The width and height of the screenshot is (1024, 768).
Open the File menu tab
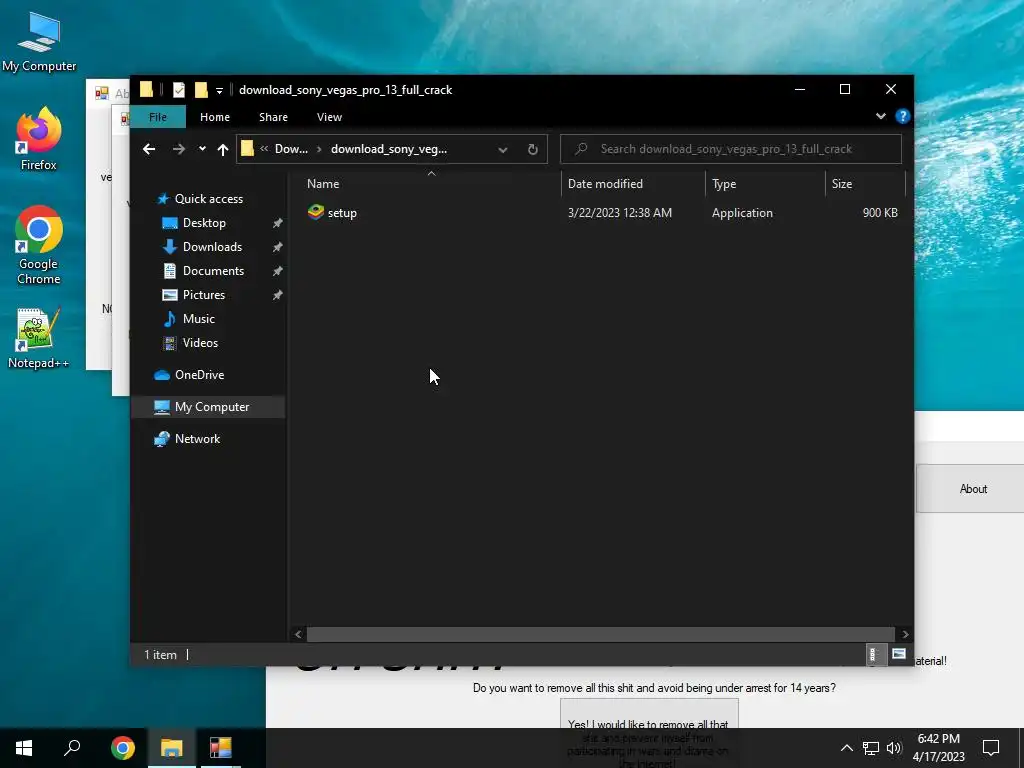[x=158, y=117]
